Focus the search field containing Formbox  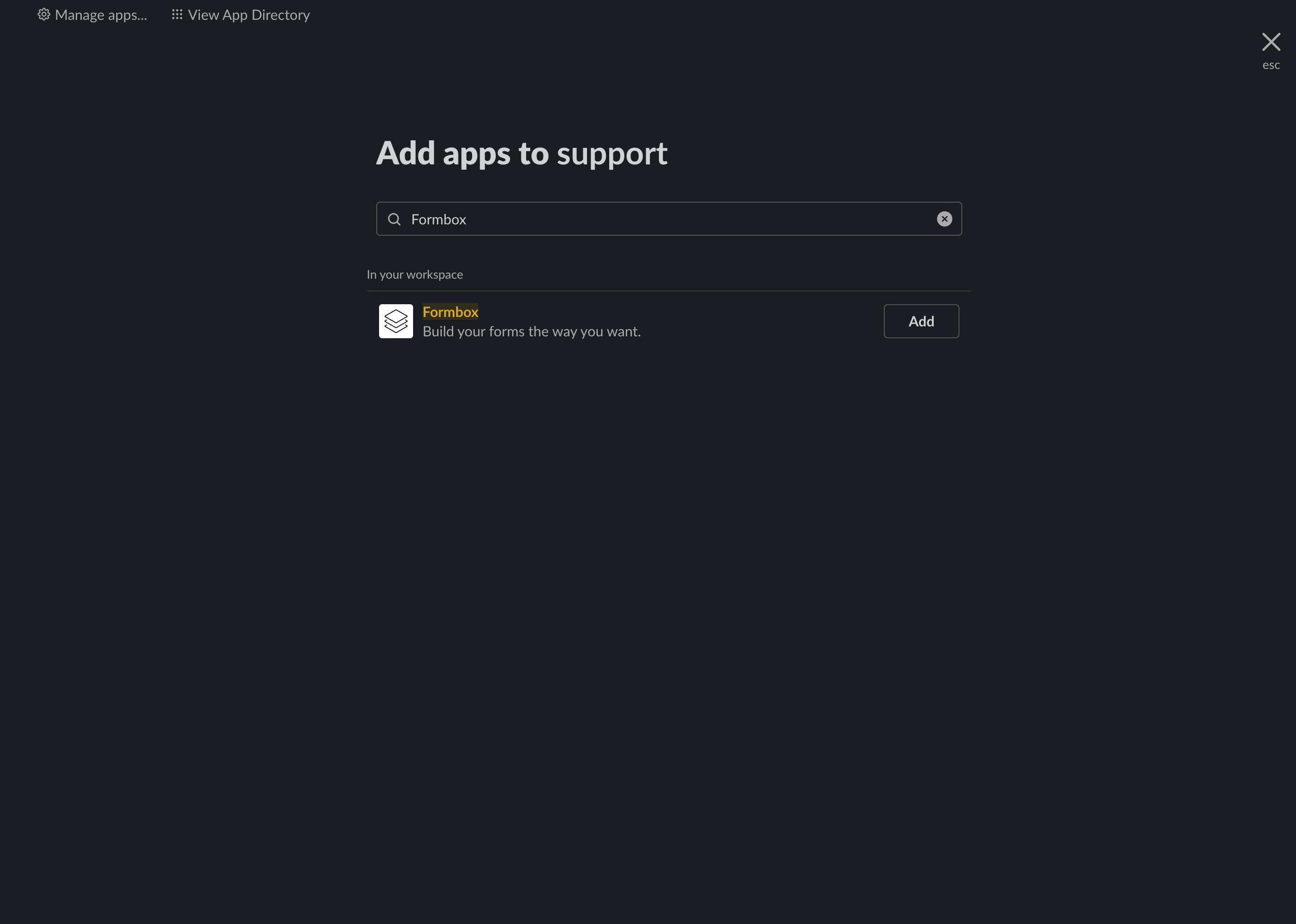(x=655, y=219)
